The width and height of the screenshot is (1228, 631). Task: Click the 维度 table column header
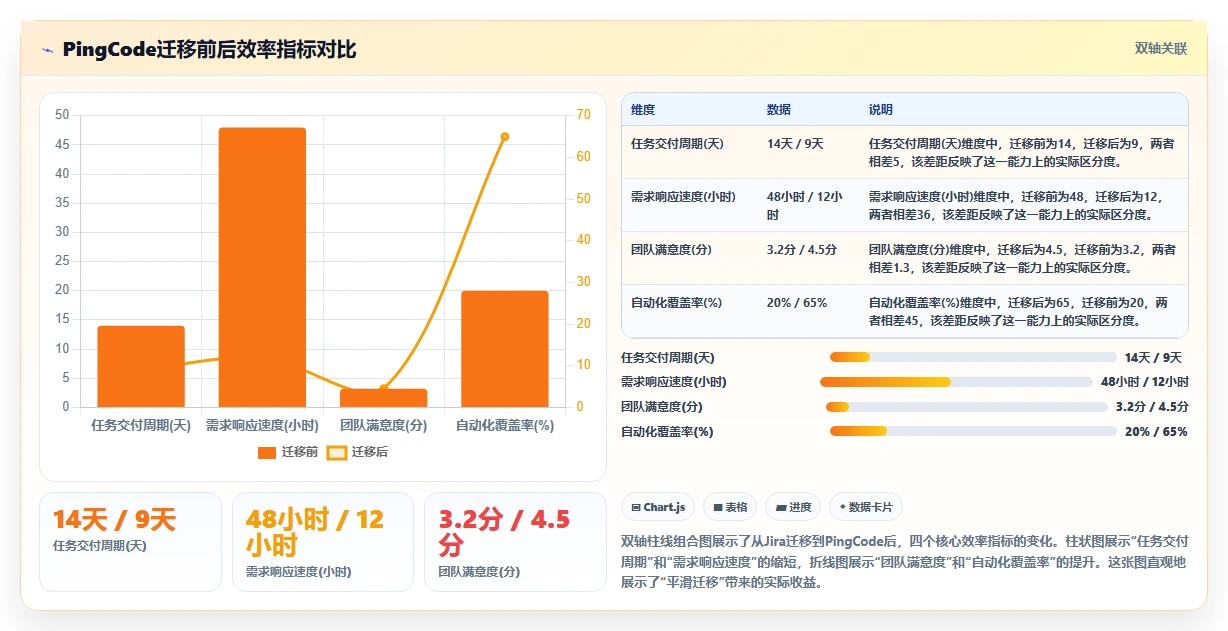643,110
